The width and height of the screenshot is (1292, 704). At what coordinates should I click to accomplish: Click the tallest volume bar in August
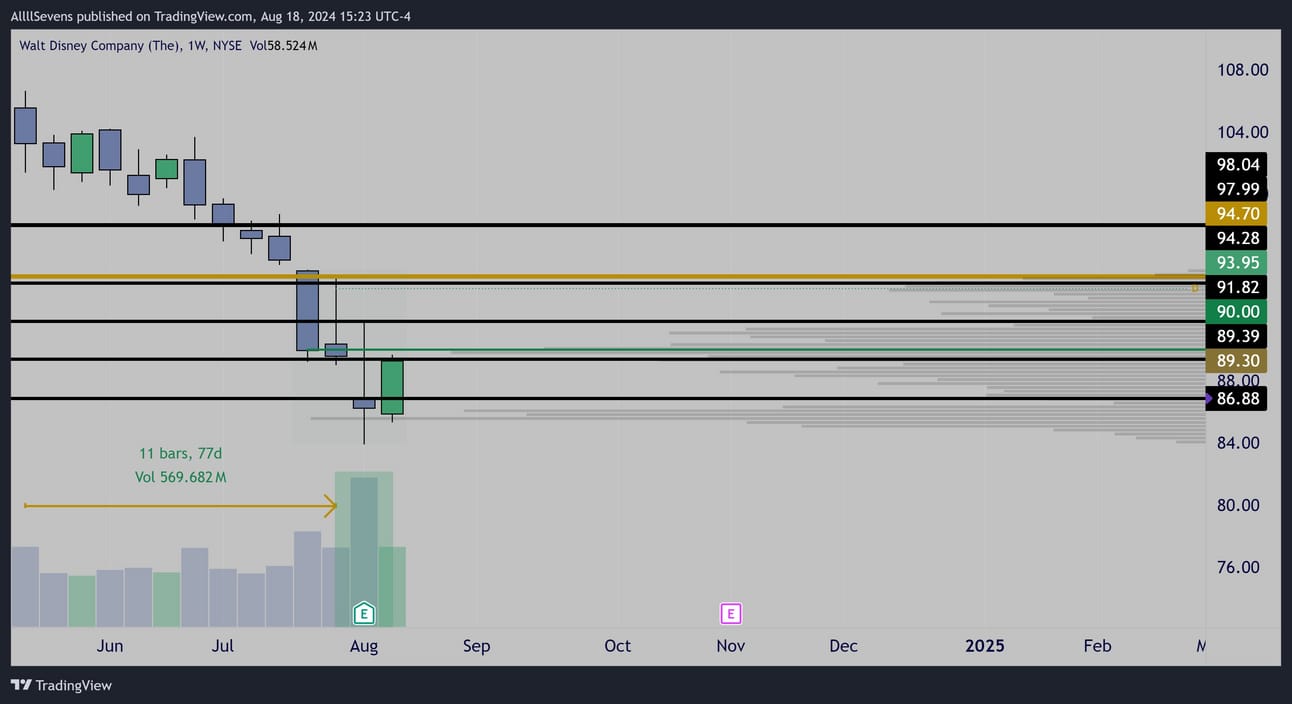point(364,552)
